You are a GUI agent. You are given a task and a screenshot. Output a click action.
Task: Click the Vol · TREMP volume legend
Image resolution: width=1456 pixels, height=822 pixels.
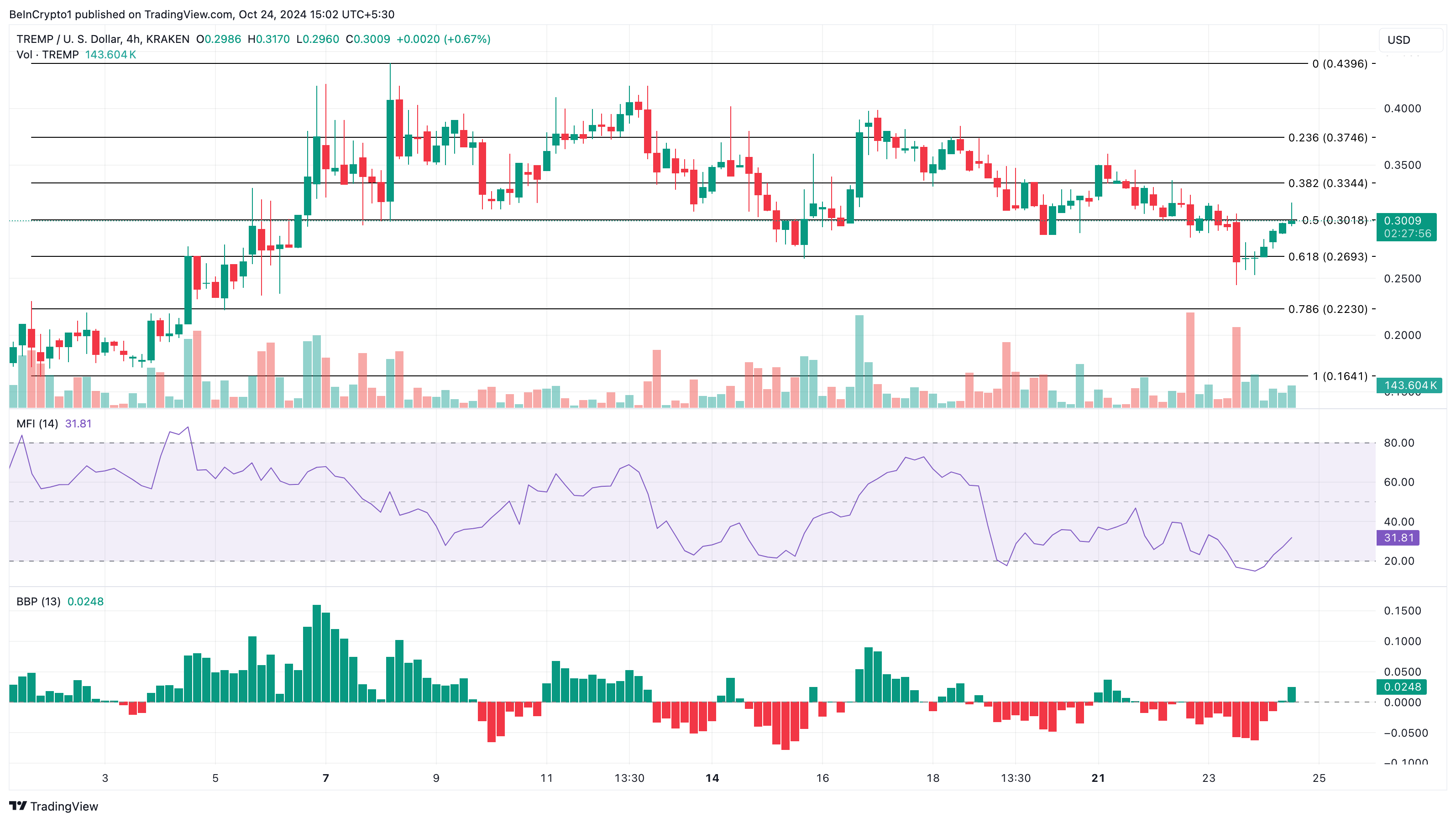coord(47,55)
